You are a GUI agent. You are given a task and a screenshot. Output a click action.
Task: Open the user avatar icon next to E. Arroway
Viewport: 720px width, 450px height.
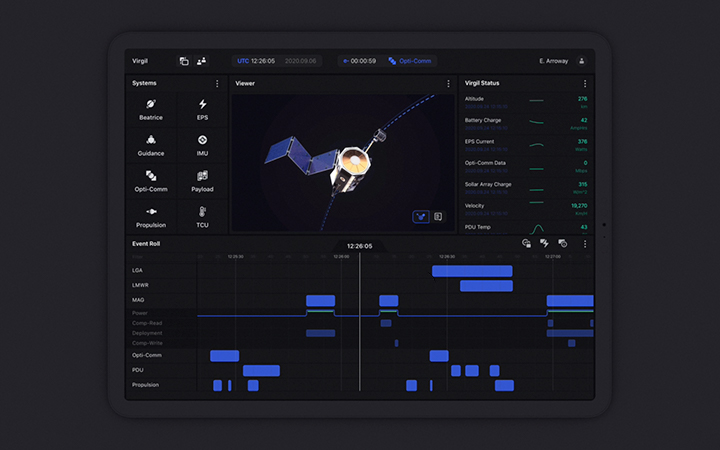pyautogui.click(x=581, y=61)
